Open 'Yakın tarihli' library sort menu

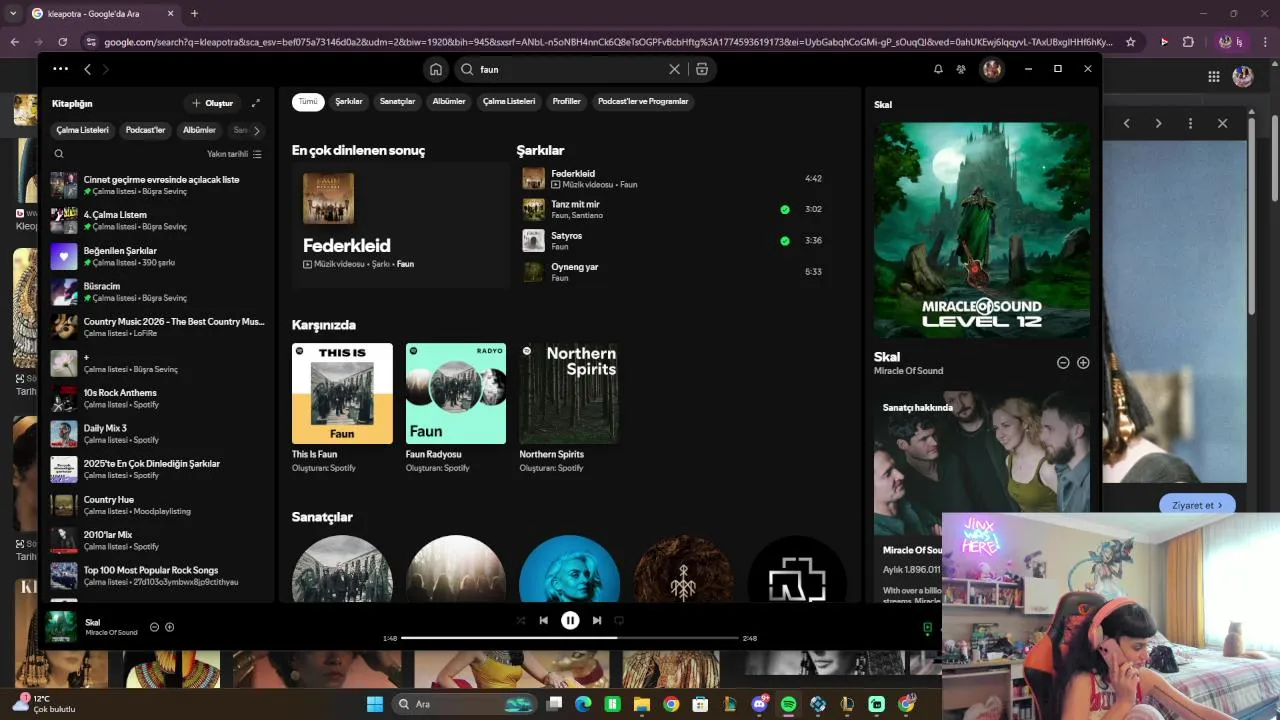[234, 154]
